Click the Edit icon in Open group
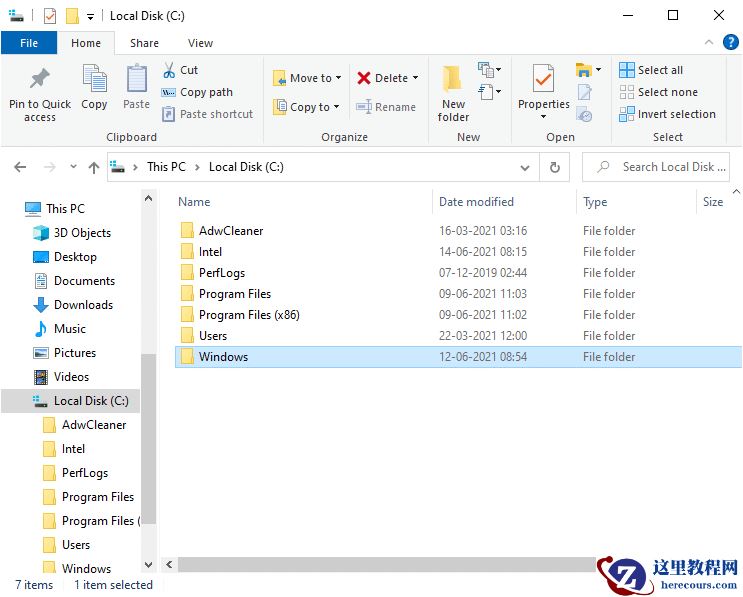Image resolution: width=743 pixels, height=597 pixels. pos(584,92)
